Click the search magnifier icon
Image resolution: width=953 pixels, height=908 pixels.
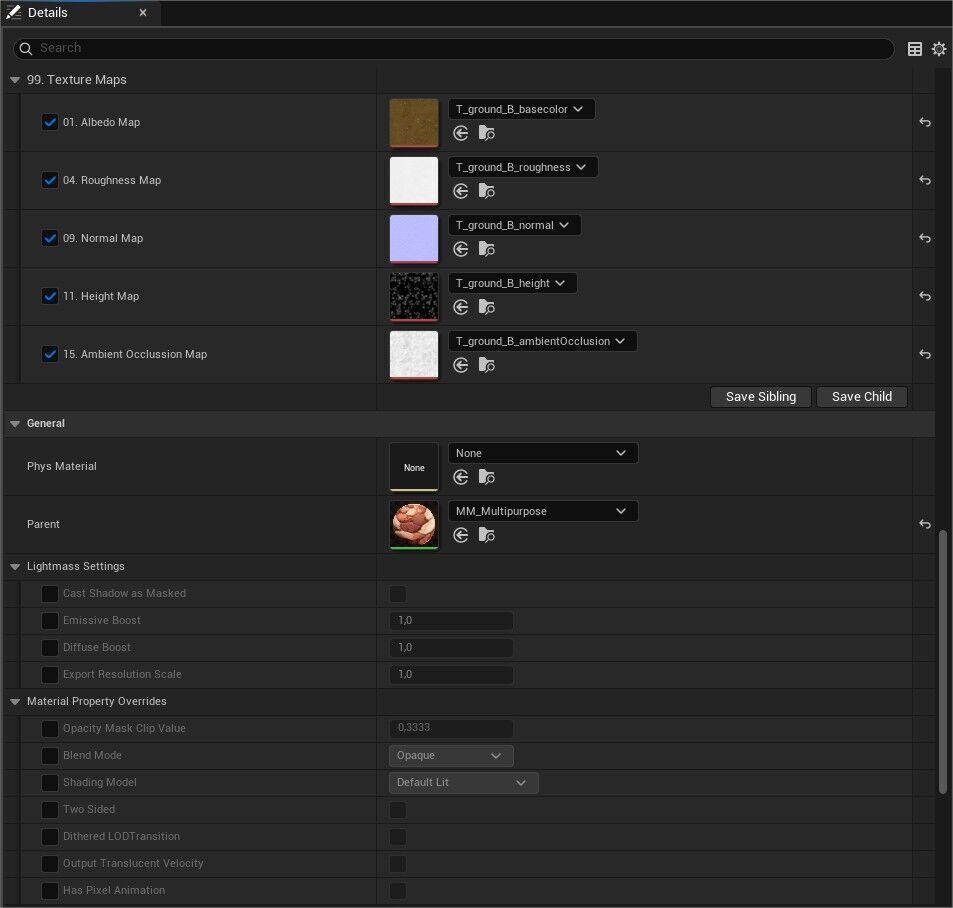click(26, 49)
